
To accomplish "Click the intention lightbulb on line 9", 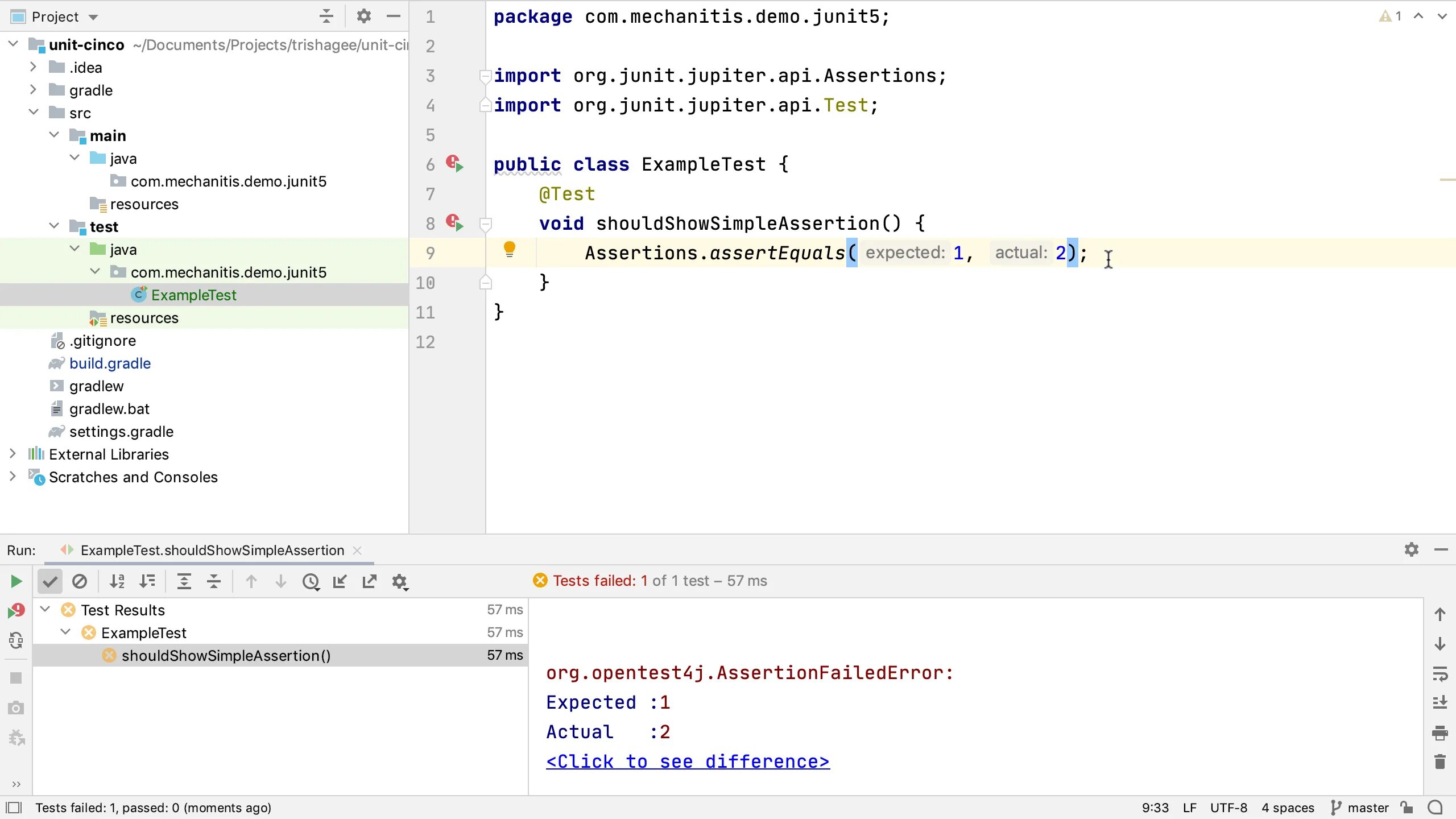I will pyautogui.click(x=510, y=249).
